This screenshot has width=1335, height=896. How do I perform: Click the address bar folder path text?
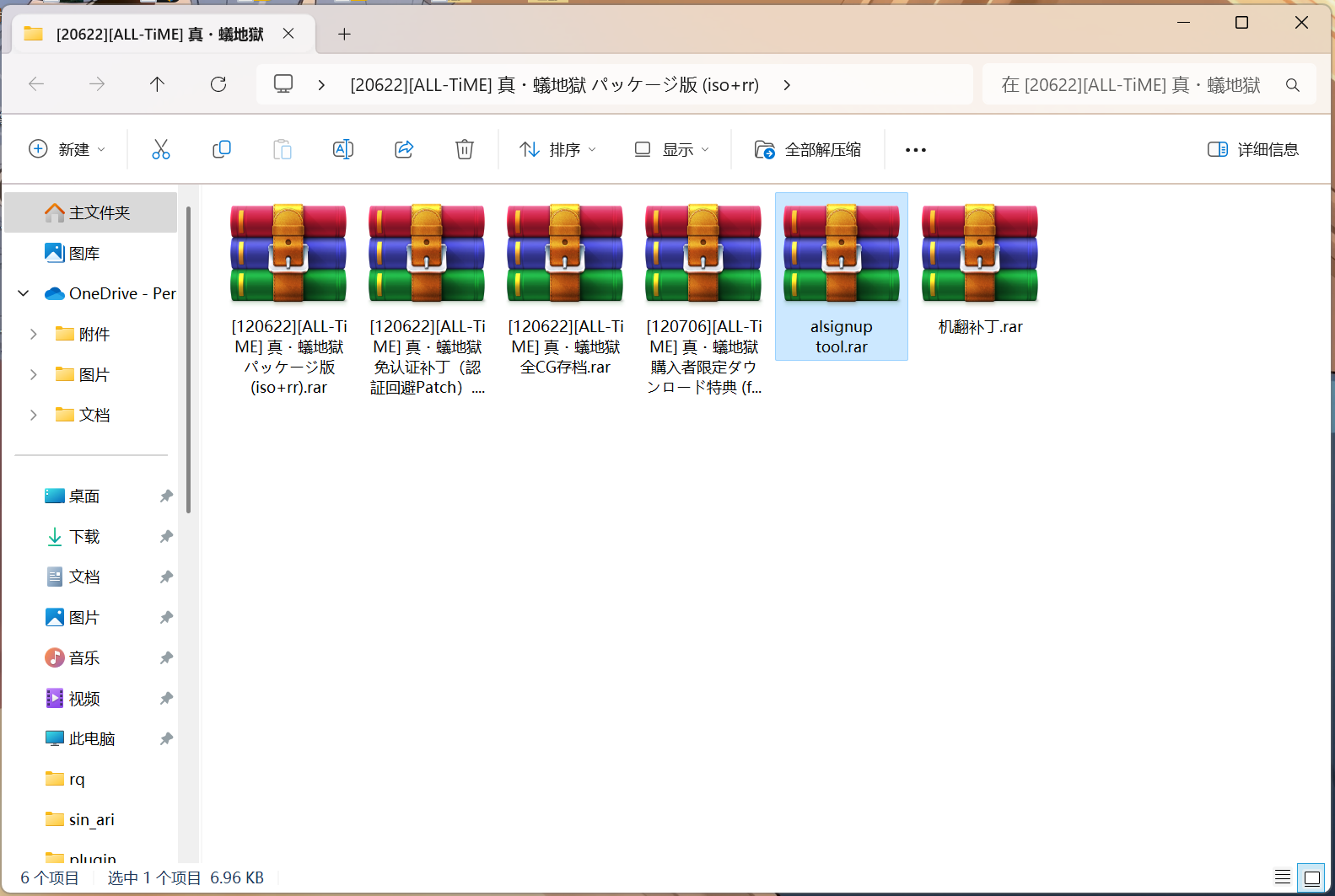554,85
